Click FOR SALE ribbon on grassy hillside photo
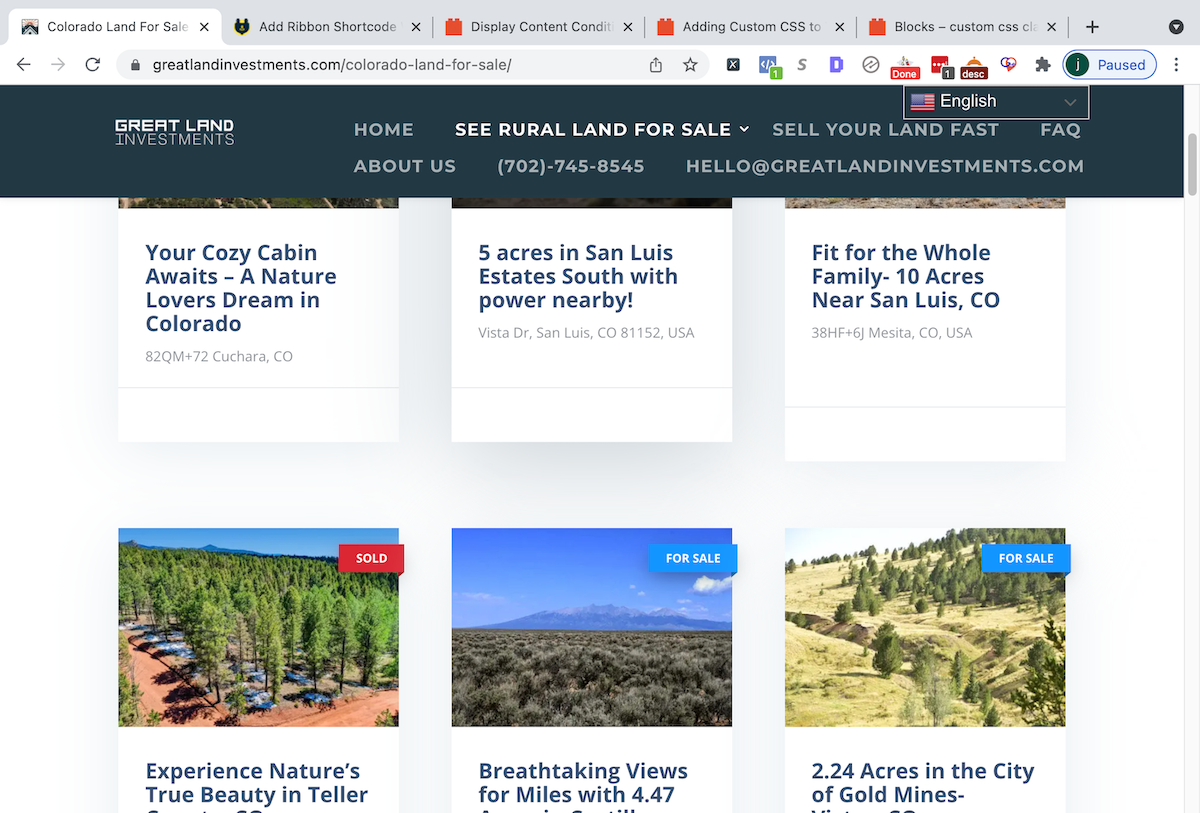Image resolution: width=1200 pixels, height=813 pixels. [1026, 558]
